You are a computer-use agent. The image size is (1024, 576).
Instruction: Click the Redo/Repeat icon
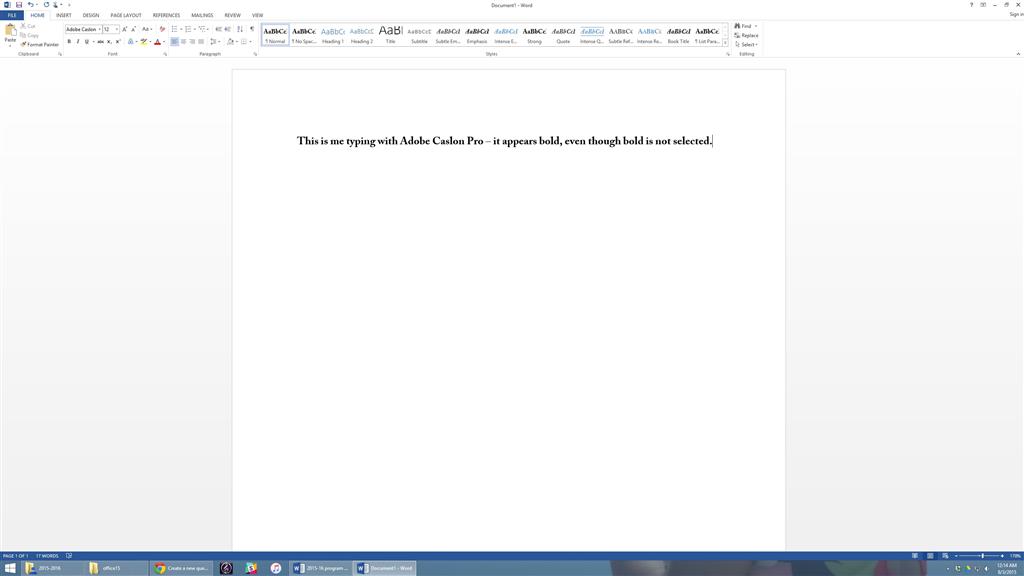tap(46, 5)
